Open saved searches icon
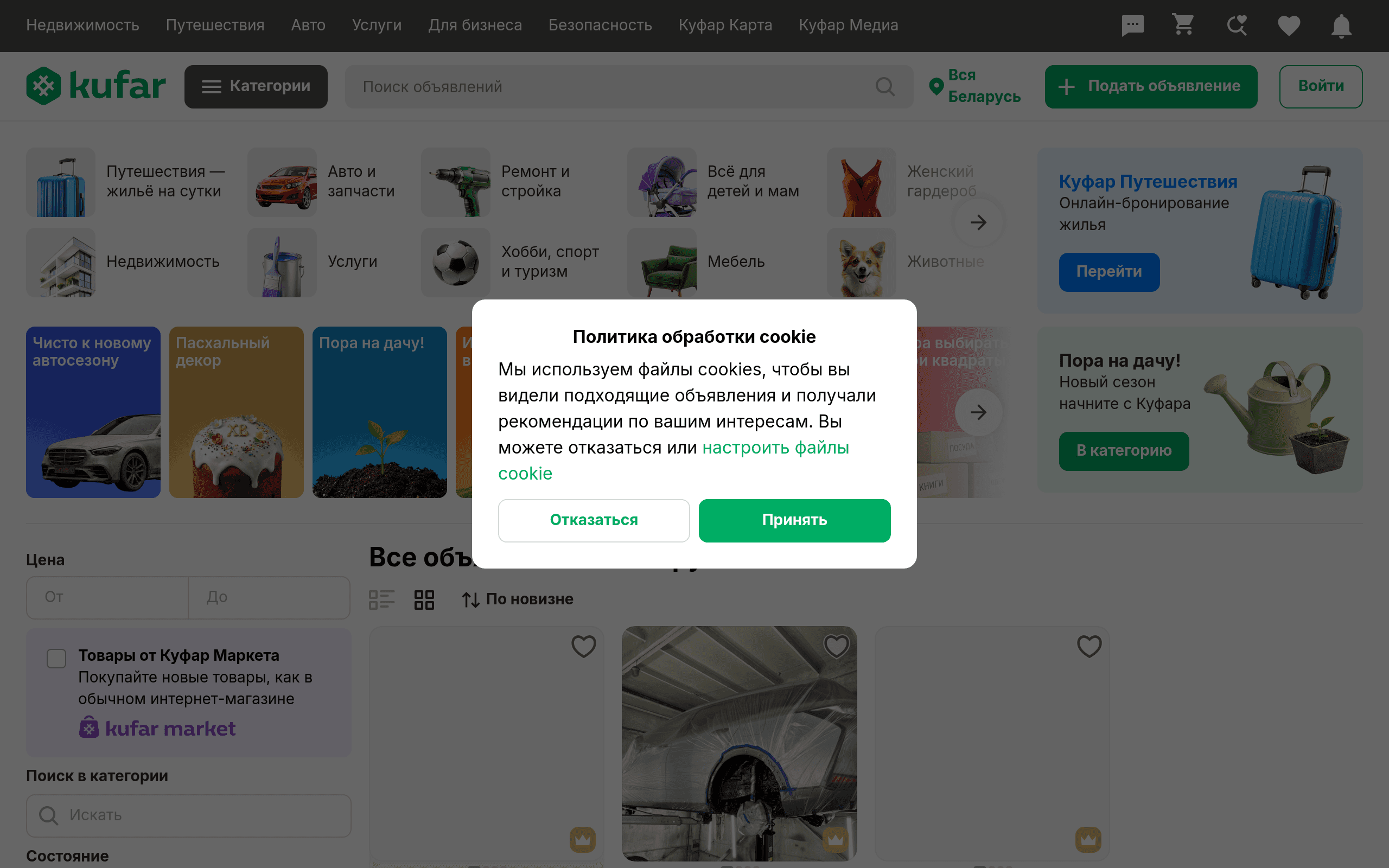Viewport: 1389px width, 868px height. click(1237, 25)
